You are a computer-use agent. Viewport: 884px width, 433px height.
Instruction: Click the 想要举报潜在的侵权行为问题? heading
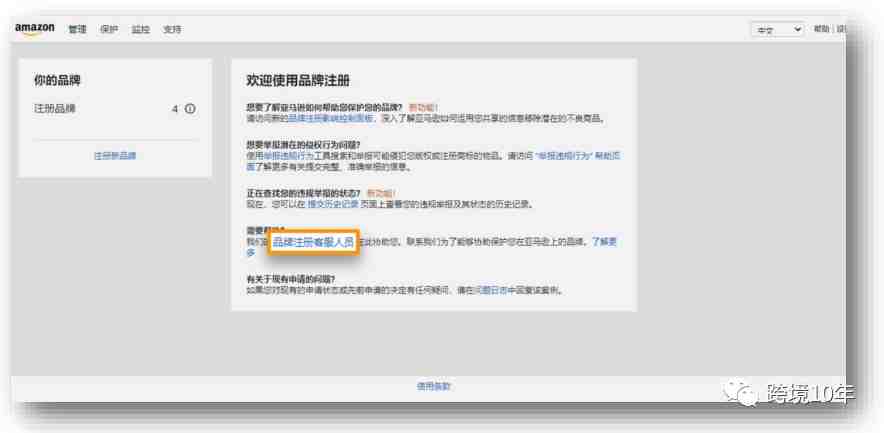tap(303, 145)
